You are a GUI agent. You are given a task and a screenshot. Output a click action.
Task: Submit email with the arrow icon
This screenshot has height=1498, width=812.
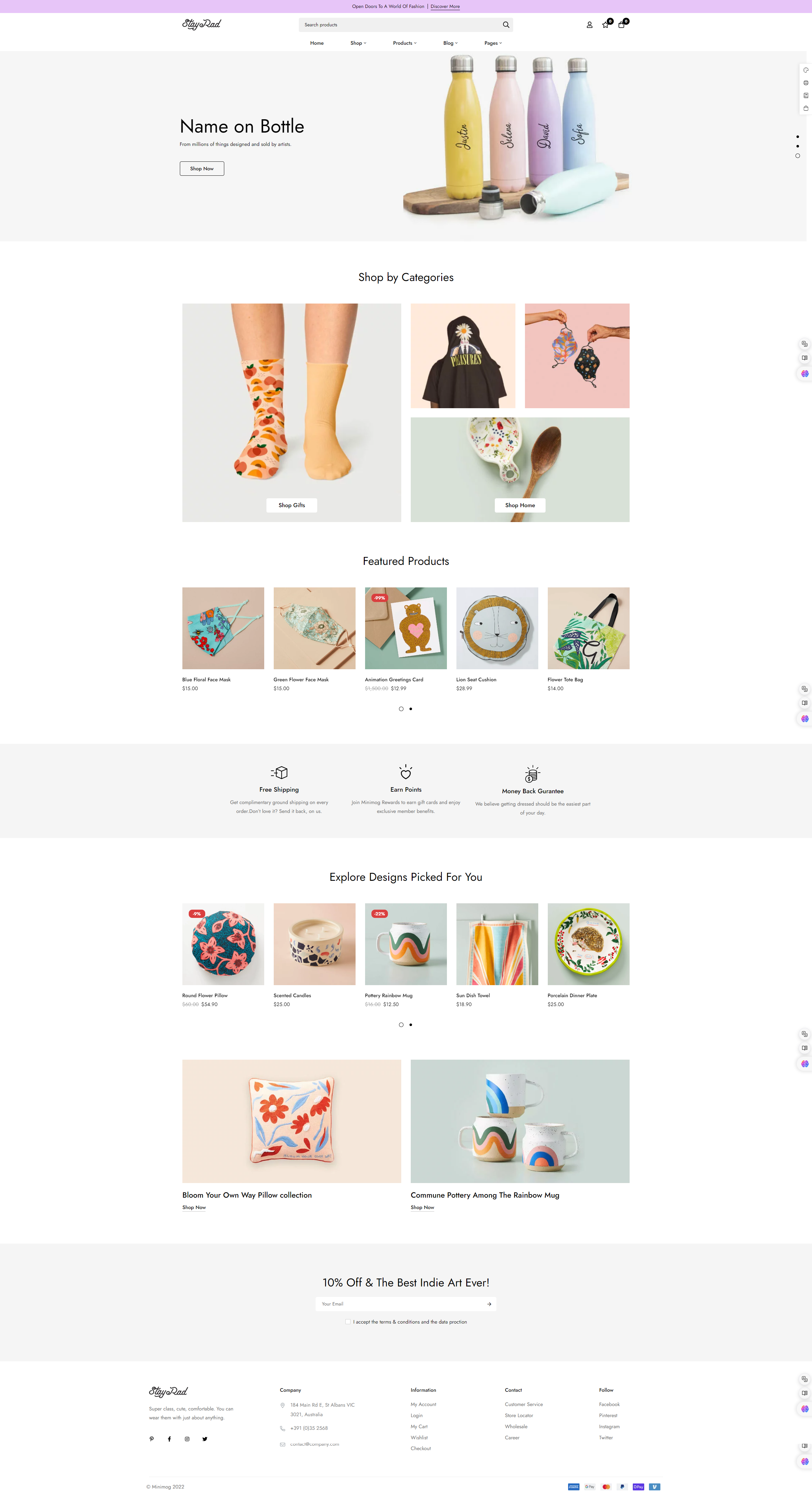(x=489, y=1304)
